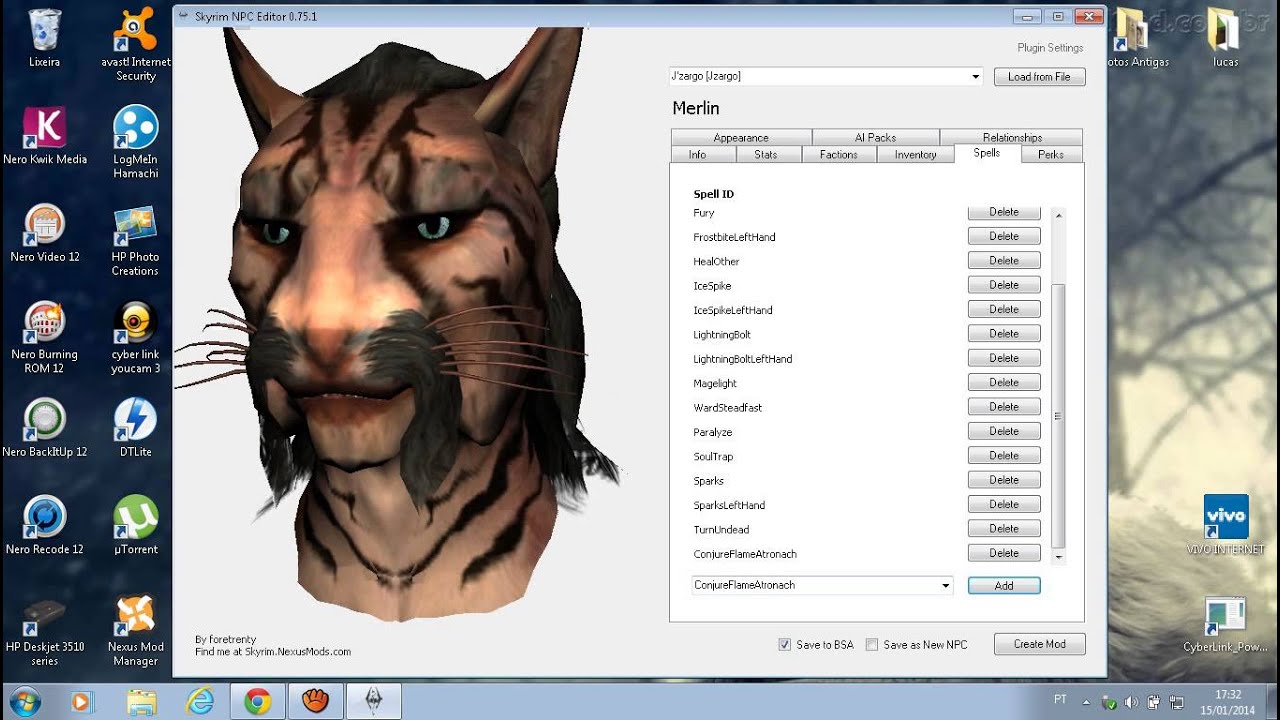Enable the Save as New NPC checkbox
Viewport: 1280px width, 720px height.
[x=872, y=645]
